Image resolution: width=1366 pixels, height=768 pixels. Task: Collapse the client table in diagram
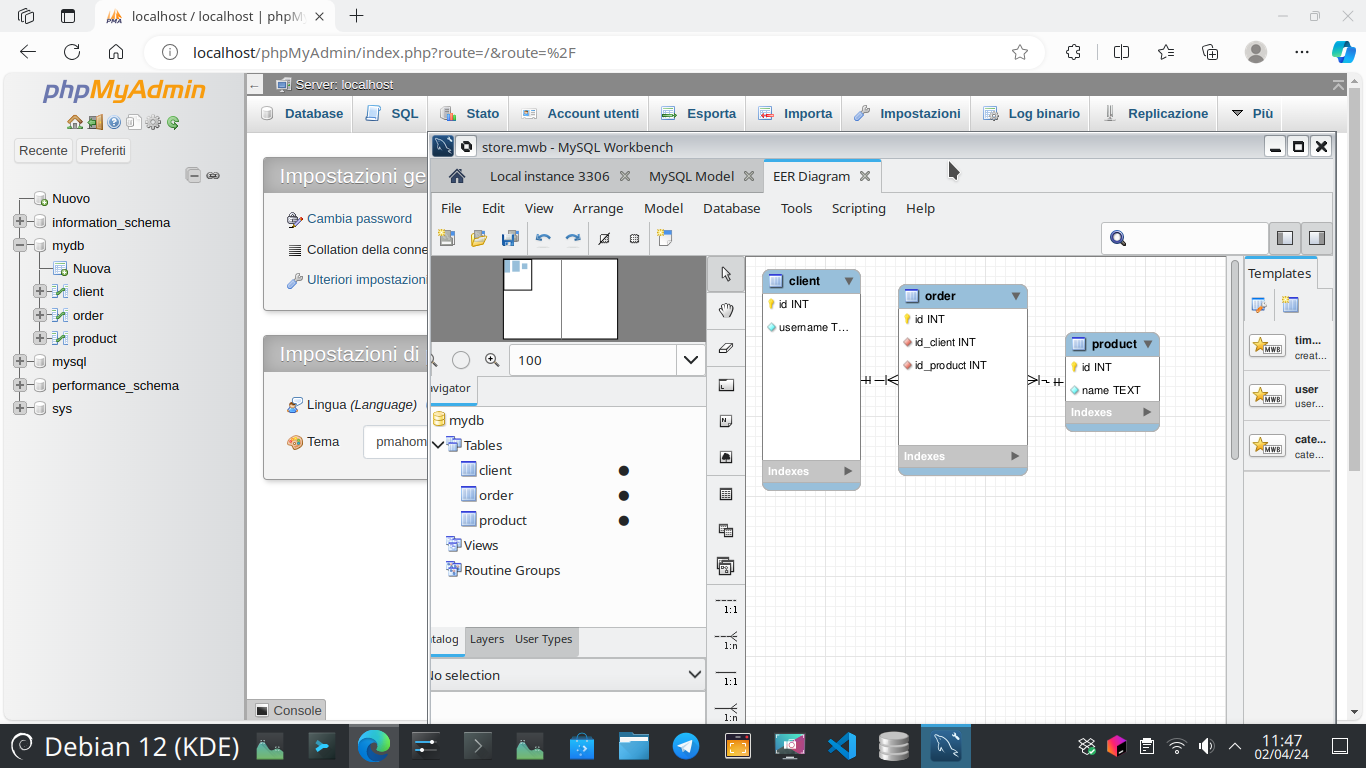[849, 281]
